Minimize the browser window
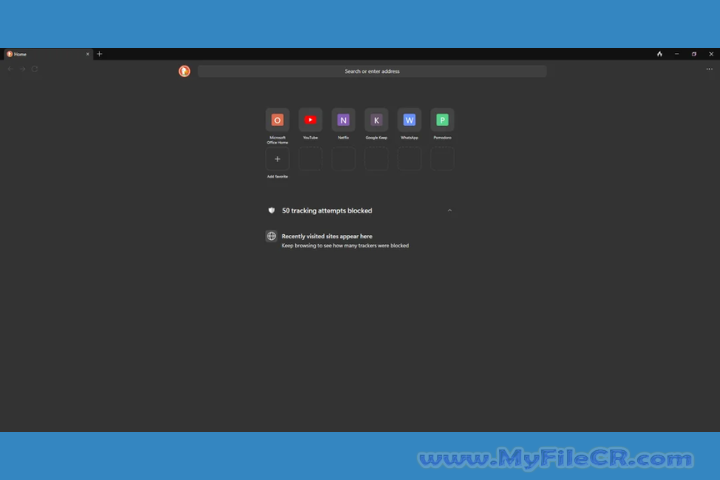 (677, 54)
